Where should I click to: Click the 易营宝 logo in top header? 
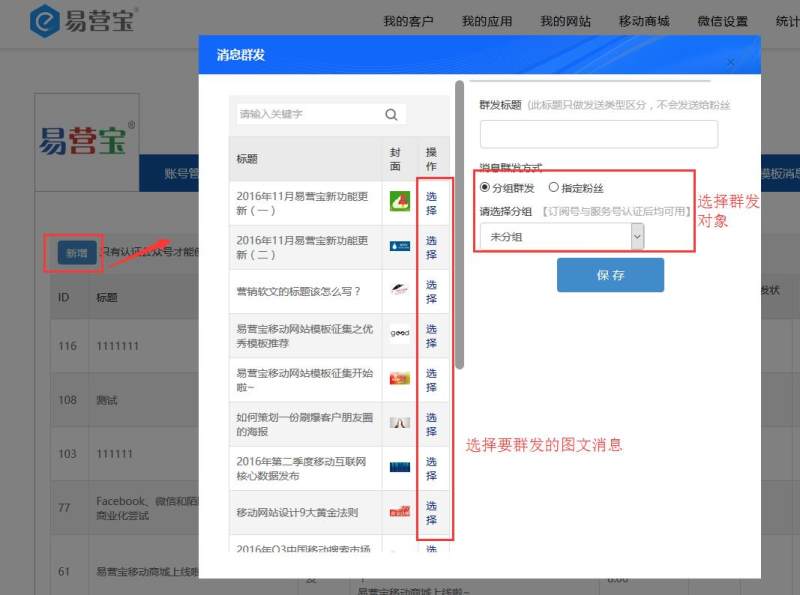(83, 20)
